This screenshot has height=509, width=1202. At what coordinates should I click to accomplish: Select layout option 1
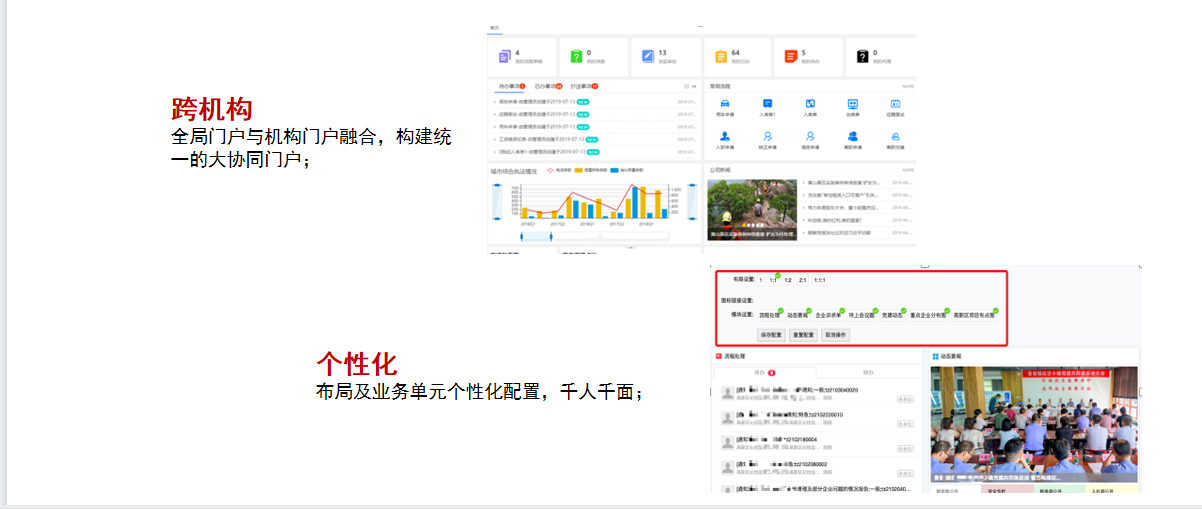(760, 280)
